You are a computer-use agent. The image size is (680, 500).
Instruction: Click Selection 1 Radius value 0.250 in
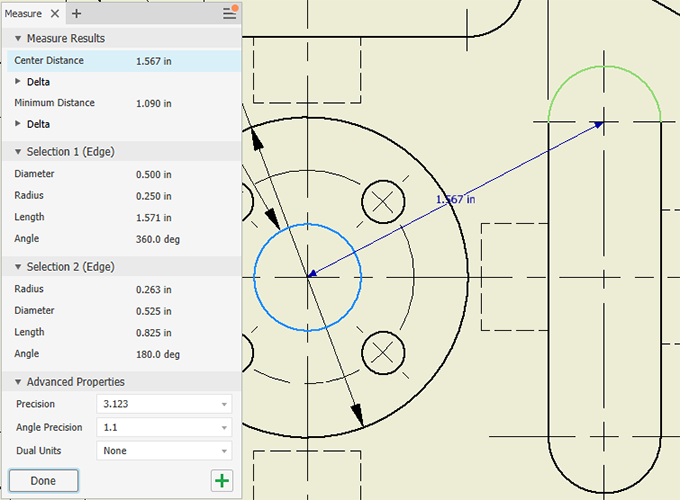pyautogui.click(x=154, y=196)
